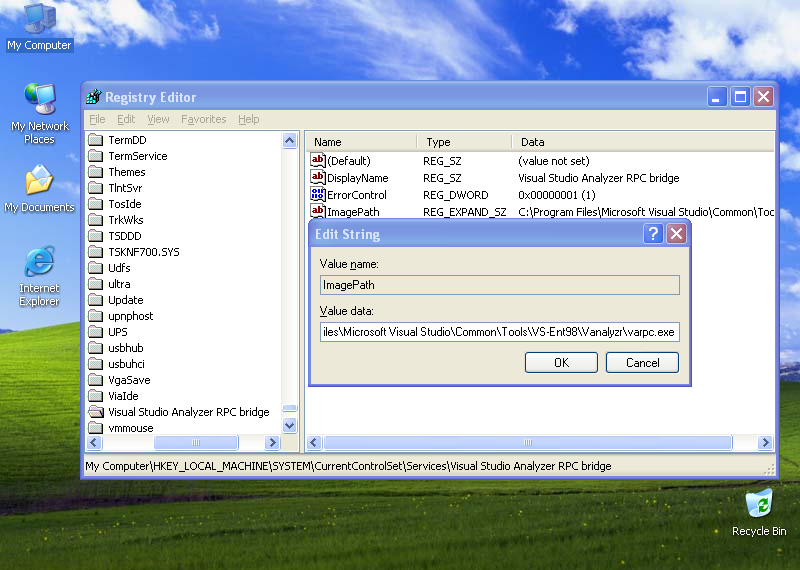Click the (Default) string value icon
Image resolution: width=800 pixels, height=570 pixels.
317,160
